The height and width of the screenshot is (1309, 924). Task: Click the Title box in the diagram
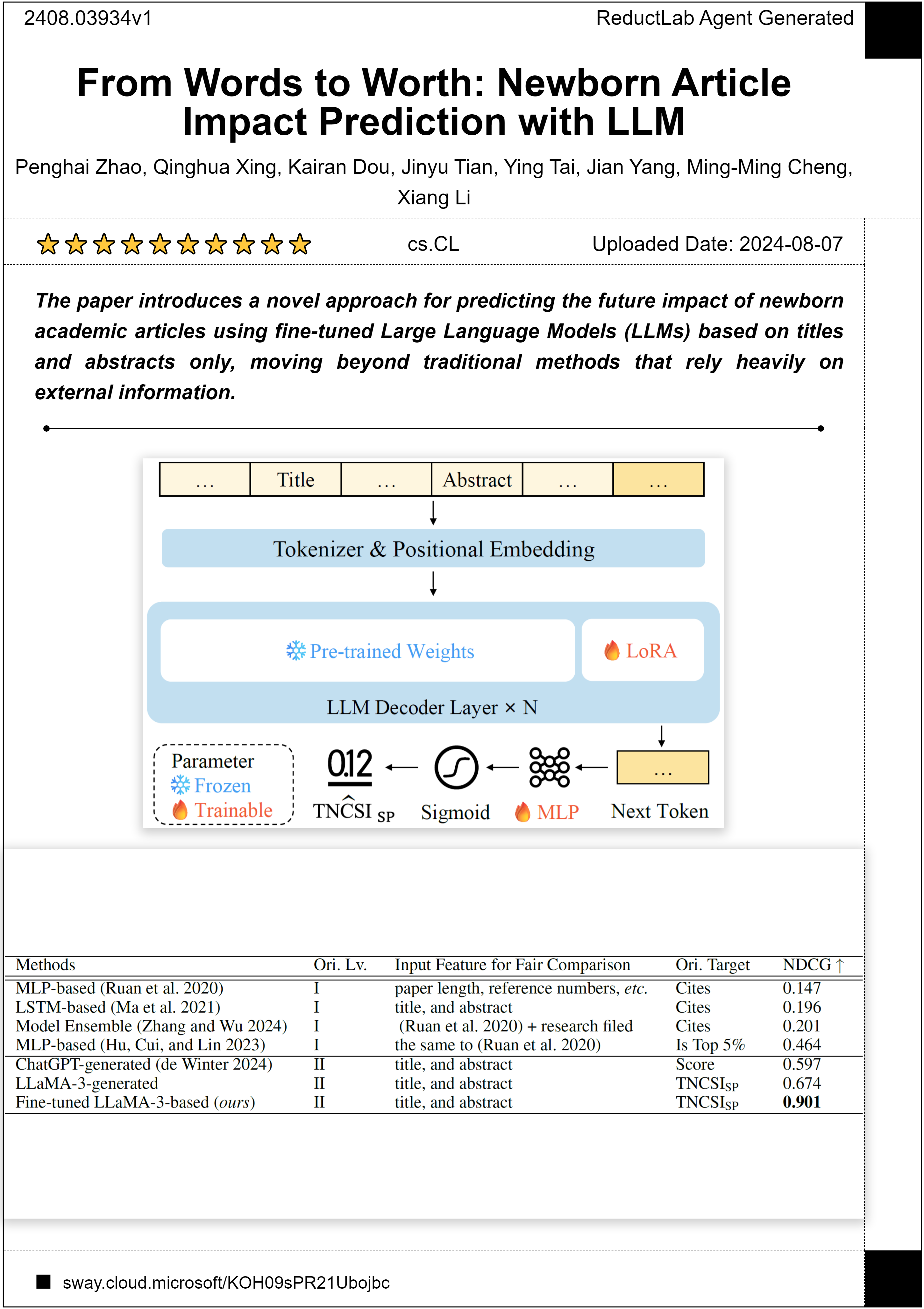(x=295, y=479)
